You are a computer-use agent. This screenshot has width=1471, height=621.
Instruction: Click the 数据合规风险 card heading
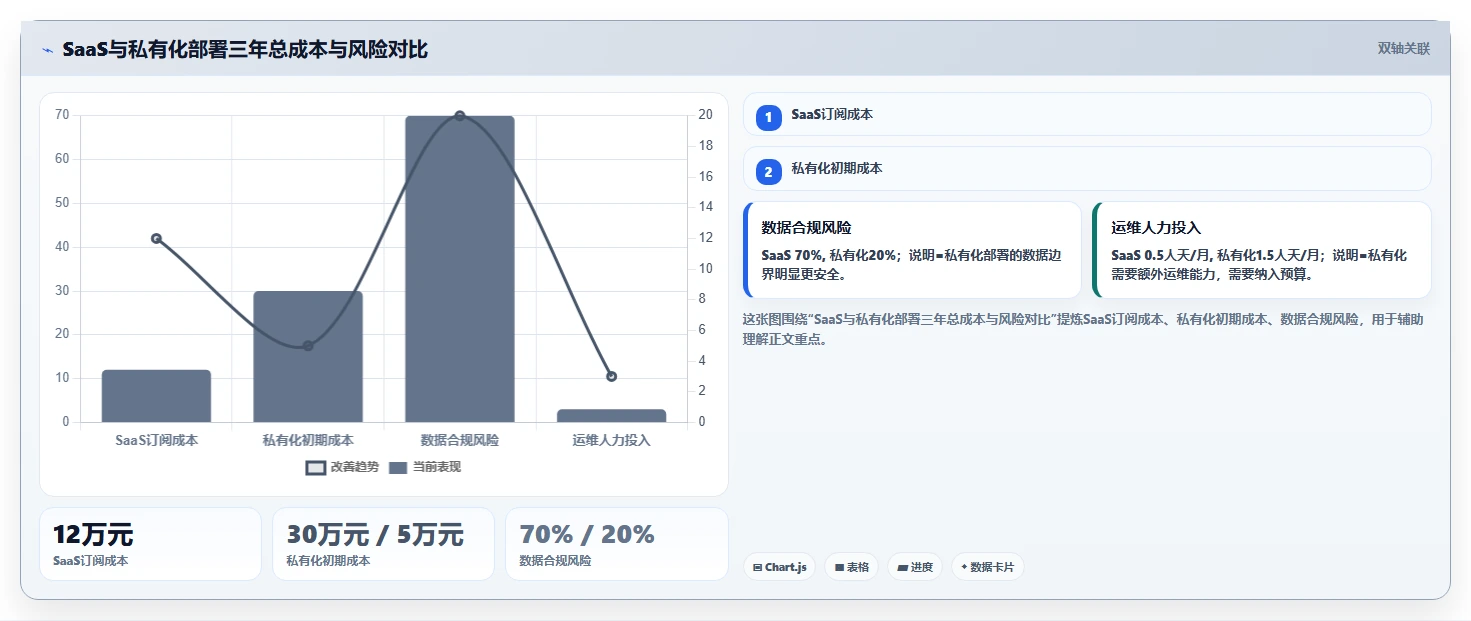point(807,228)
